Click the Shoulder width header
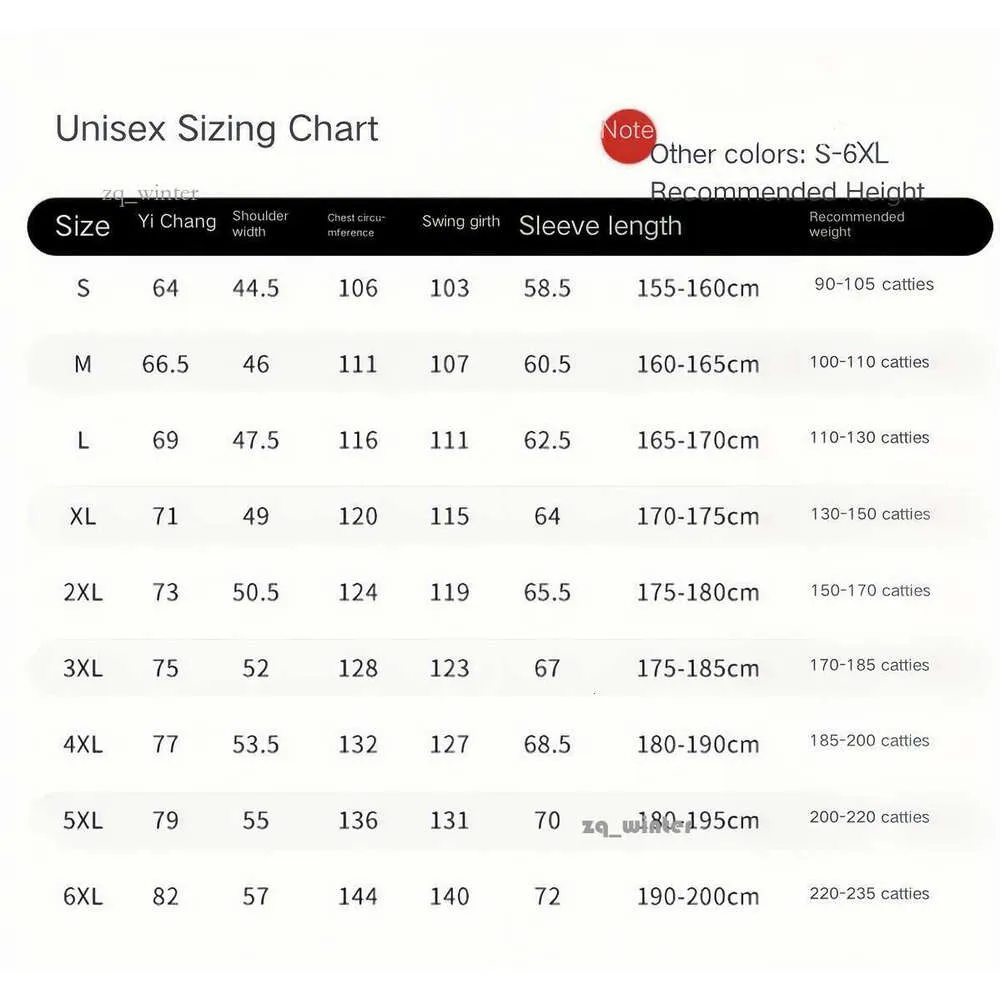Image resolution: width=1000 pixels, height=1000 pixels. pyautogui.click(x=260, y=223)
